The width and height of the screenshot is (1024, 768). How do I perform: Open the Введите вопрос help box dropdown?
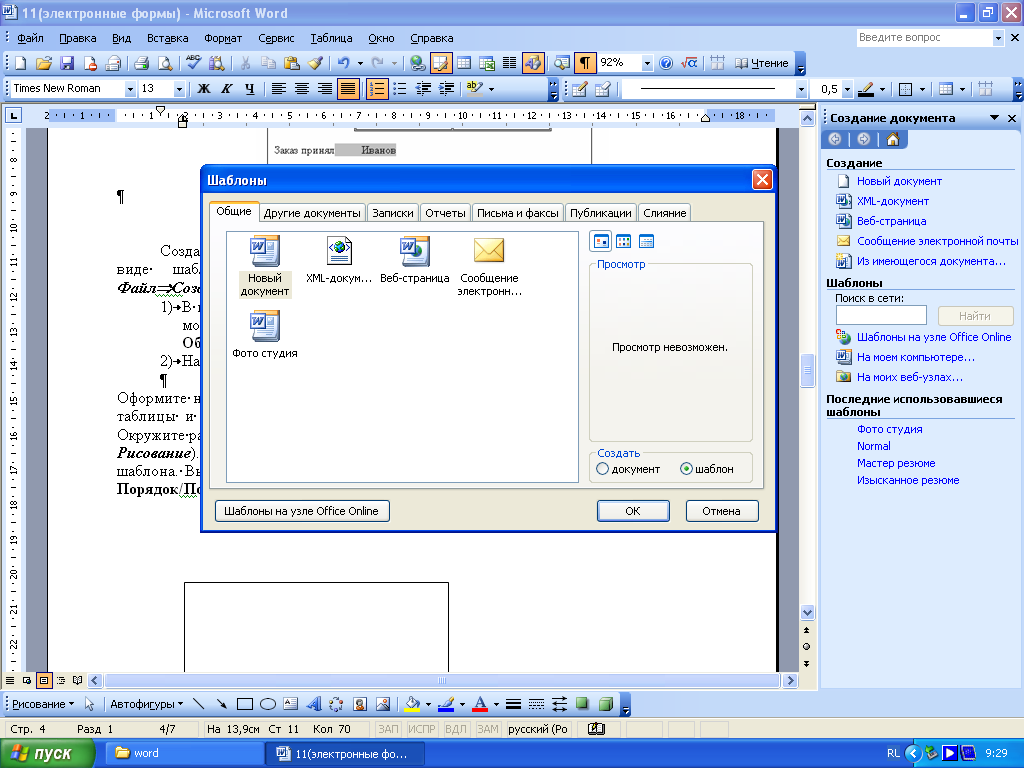pyautogui.click(x=998, y=39)
